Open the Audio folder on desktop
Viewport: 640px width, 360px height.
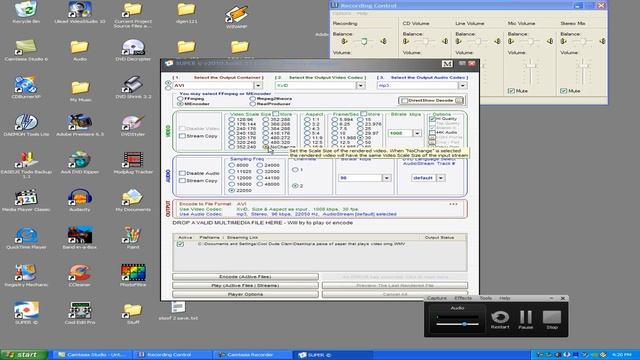pos(80,50)
